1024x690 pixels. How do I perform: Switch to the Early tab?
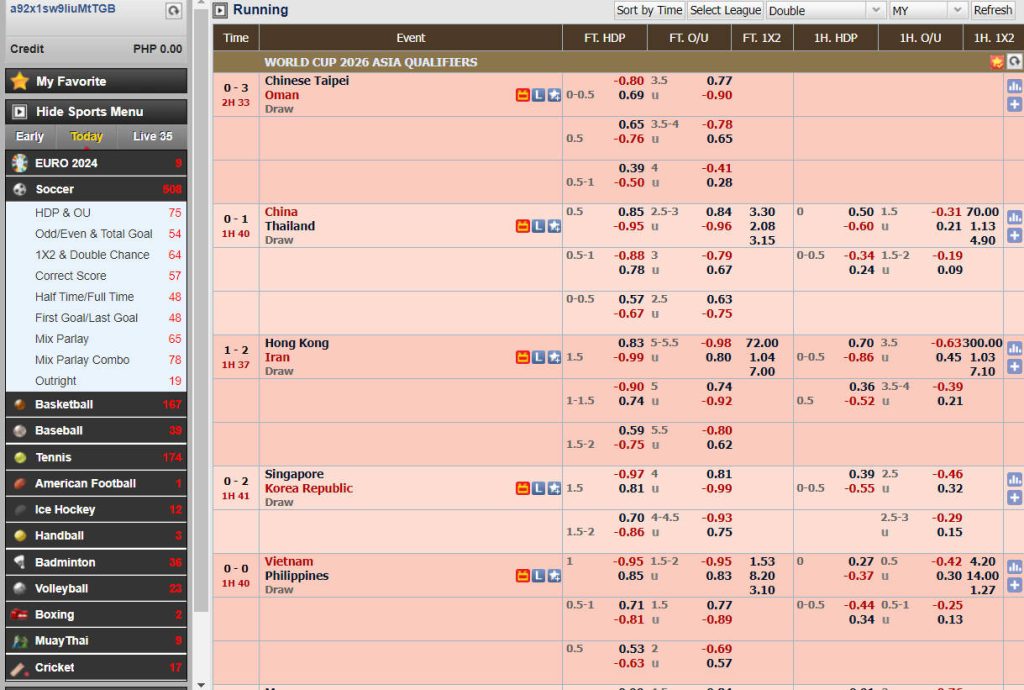point(29,136)
